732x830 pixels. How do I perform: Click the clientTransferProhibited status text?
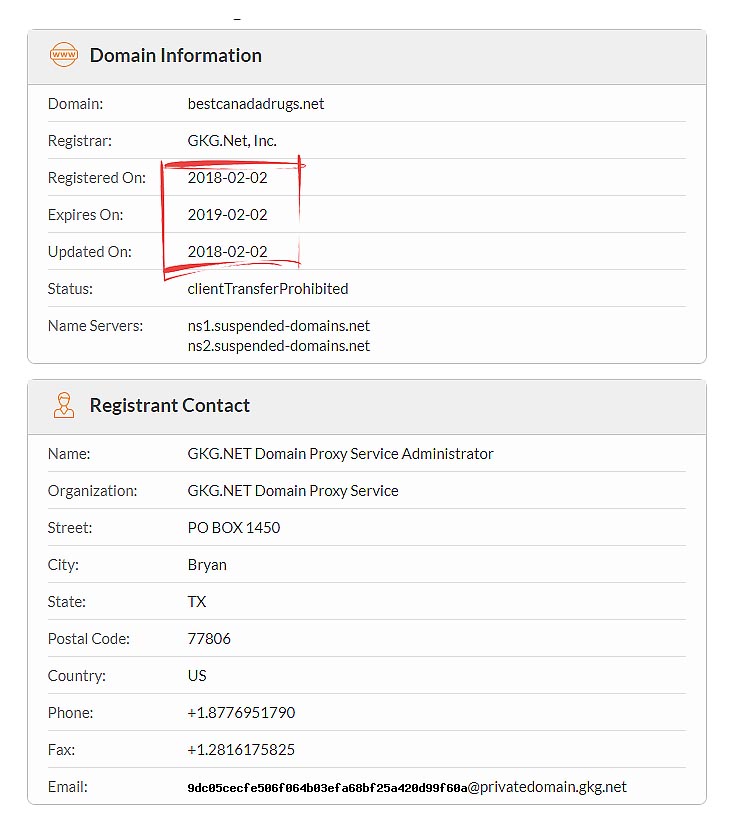[268, 289]
